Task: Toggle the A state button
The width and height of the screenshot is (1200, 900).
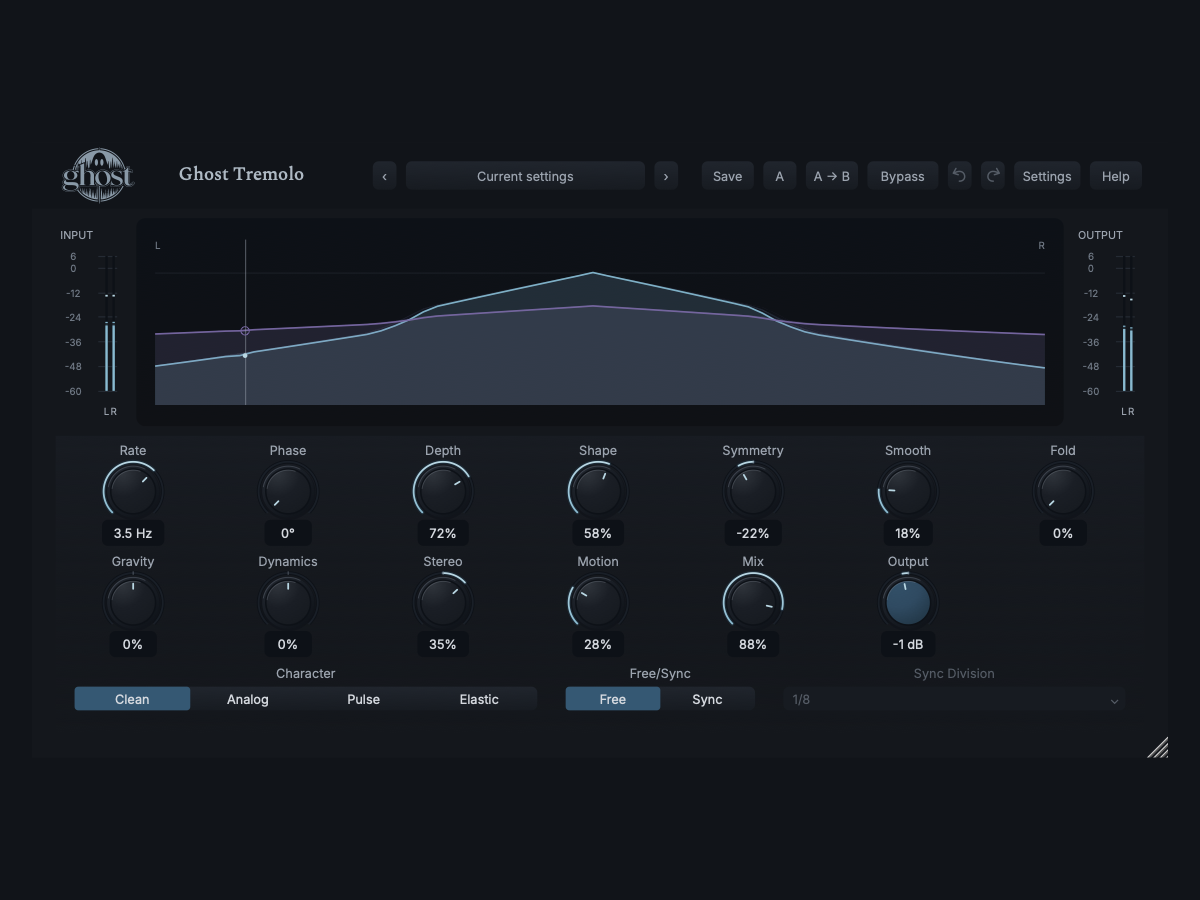Action: point(780,176)
